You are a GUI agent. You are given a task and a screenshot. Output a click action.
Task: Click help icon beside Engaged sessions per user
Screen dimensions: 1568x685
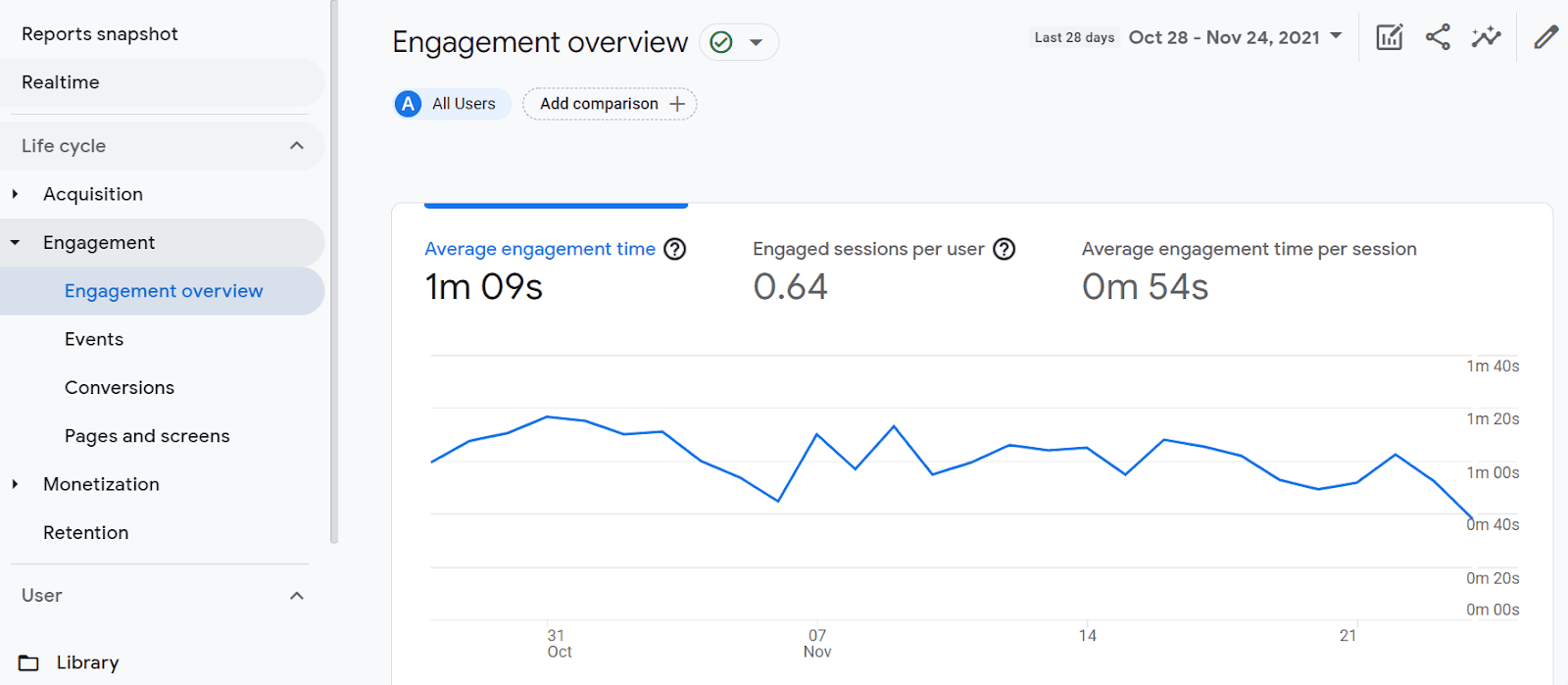[x=1004, y=249]
